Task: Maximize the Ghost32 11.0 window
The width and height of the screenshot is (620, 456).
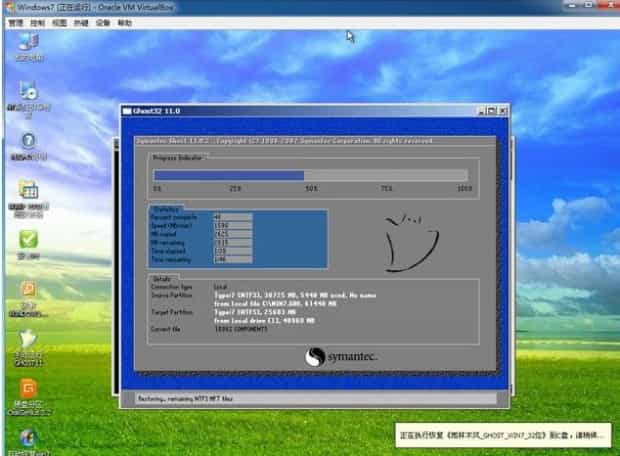Action: pyautogui.click(x=491, y=111)
